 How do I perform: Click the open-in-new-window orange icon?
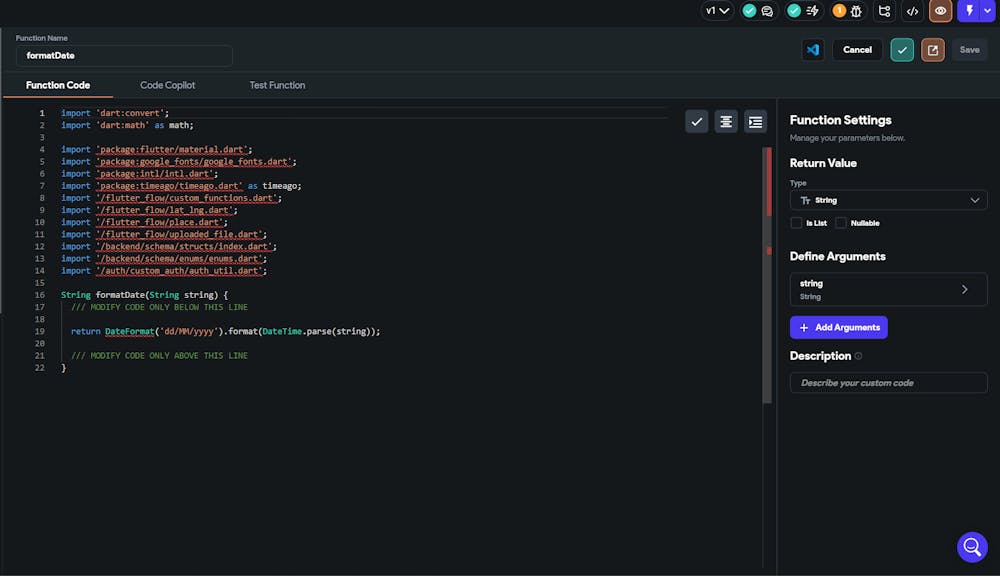(932, 50)
